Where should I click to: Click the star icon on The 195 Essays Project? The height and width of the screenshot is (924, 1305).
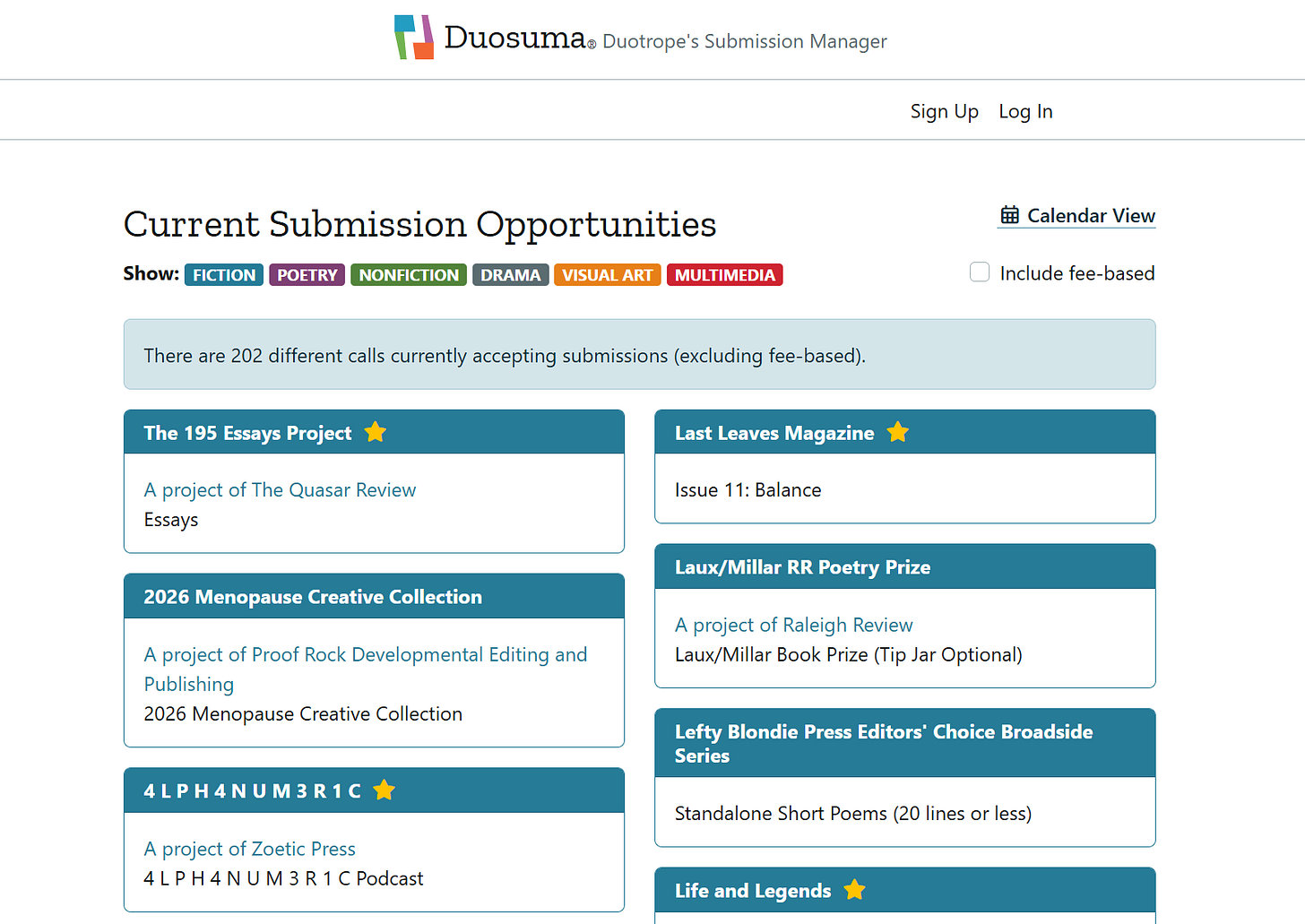pos(376,432)
